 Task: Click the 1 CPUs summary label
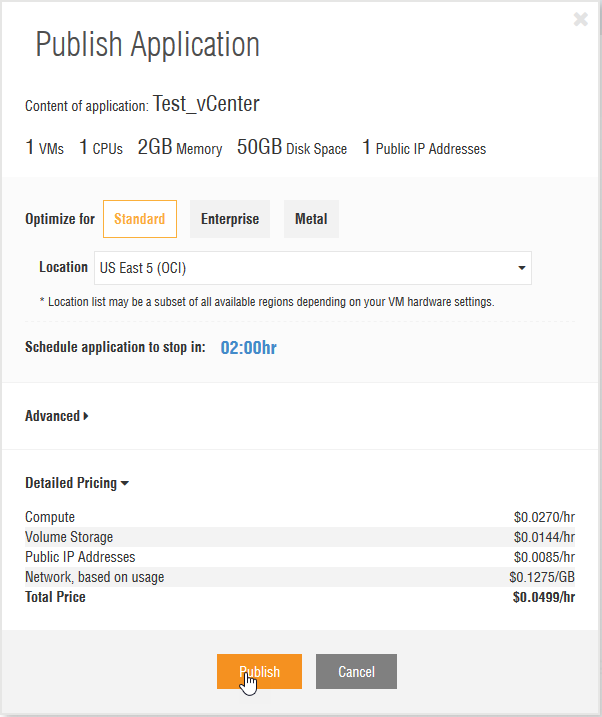point(101,149)
